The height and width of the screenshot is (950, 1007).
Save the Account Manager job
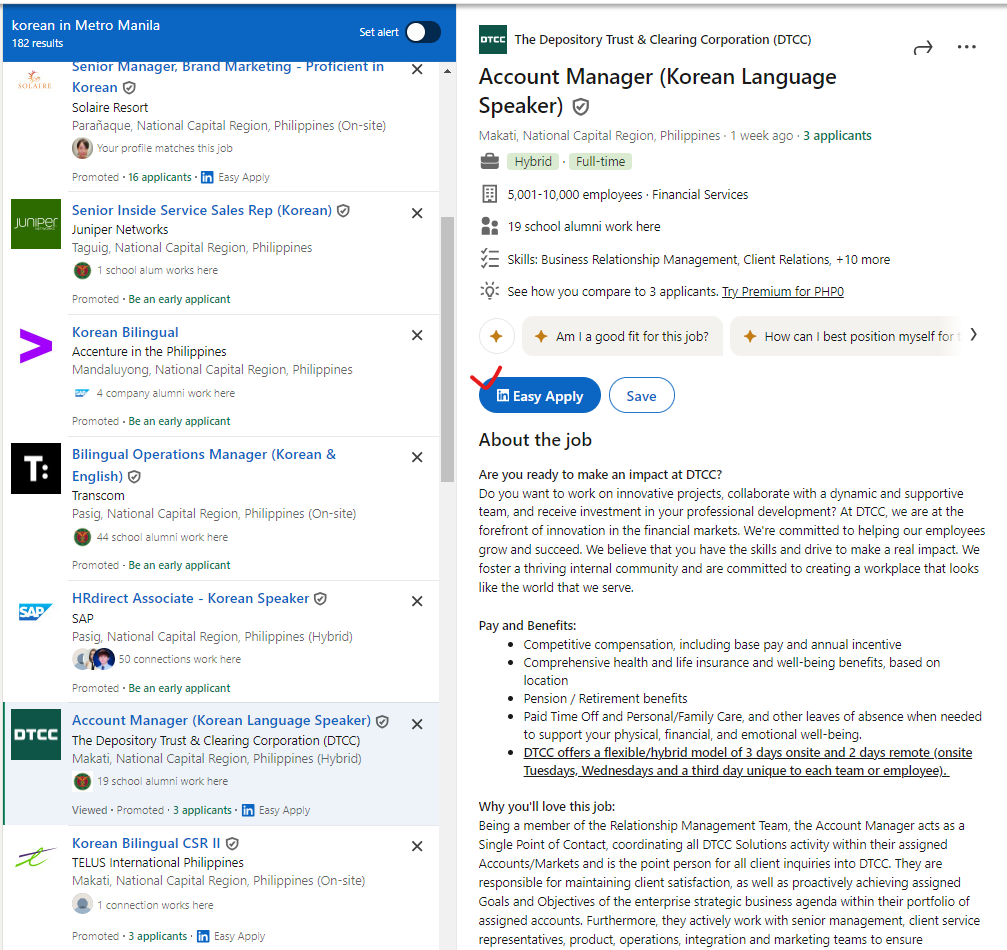(x=642, y=396)
